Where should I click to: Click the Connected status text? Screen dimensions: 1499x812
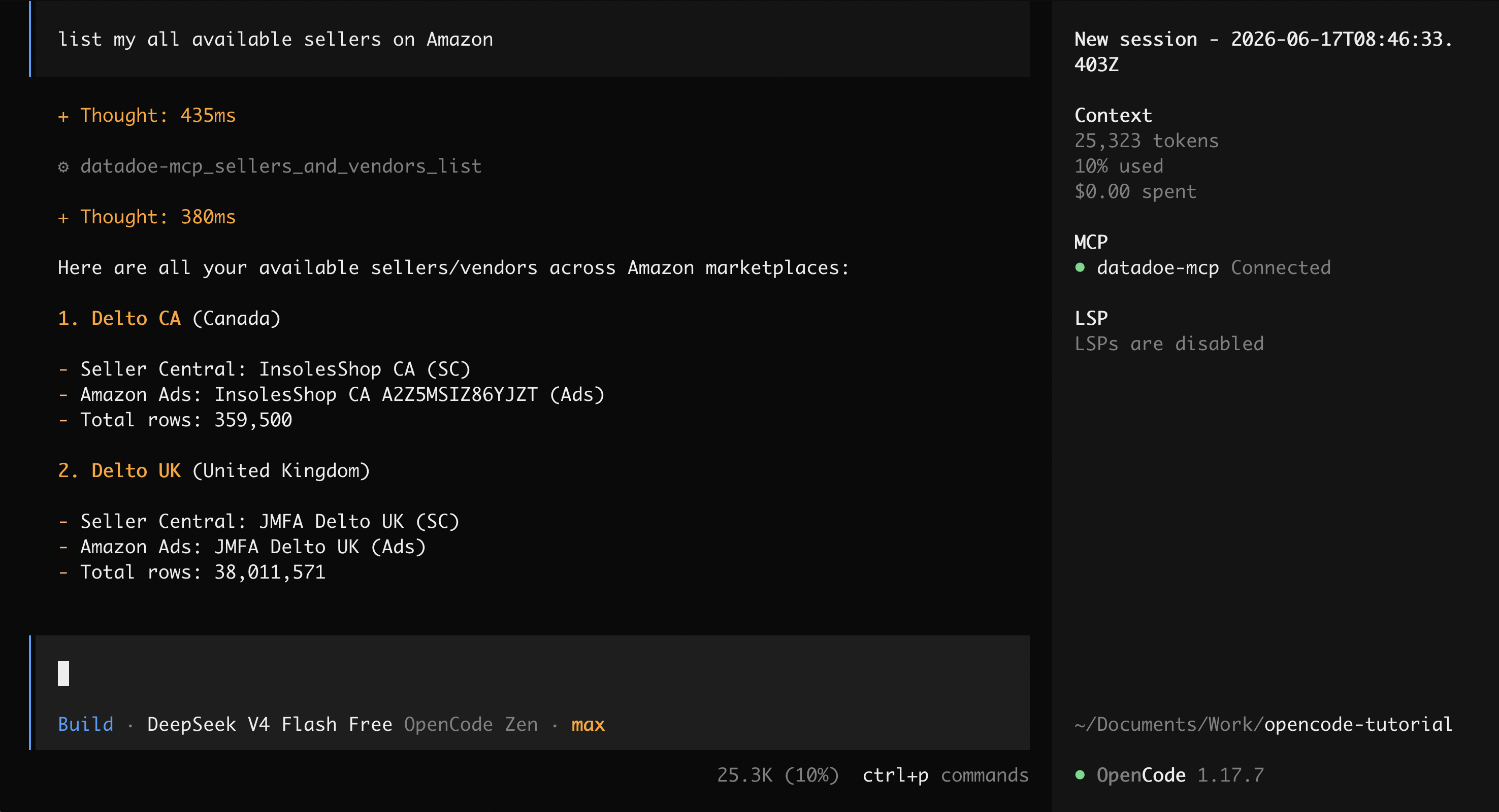click(x=1281, y=267)
